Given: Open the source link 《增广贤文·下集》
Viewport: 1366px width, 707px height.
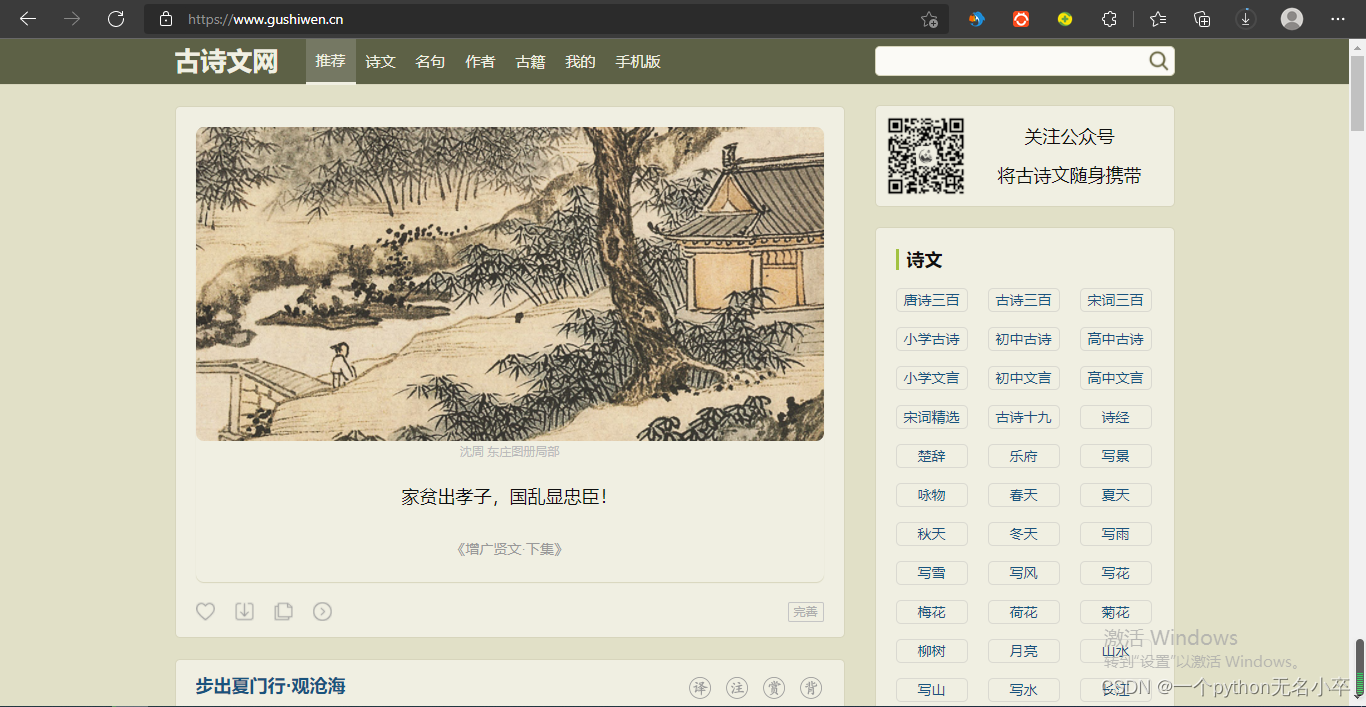Looking at the screenshot, I should point(510,549).
